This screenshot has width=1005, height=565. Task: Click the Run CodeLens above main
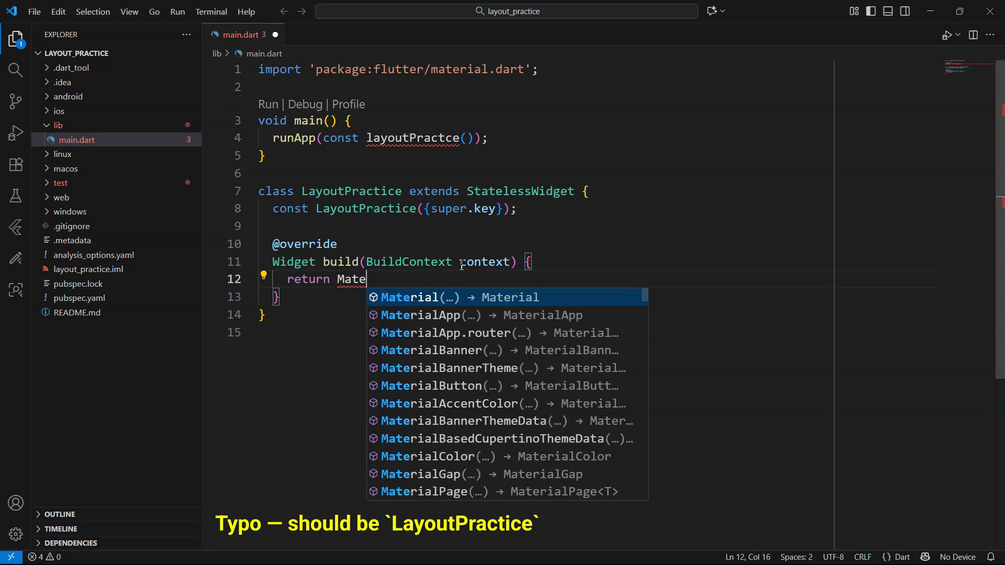click(268, 104)
